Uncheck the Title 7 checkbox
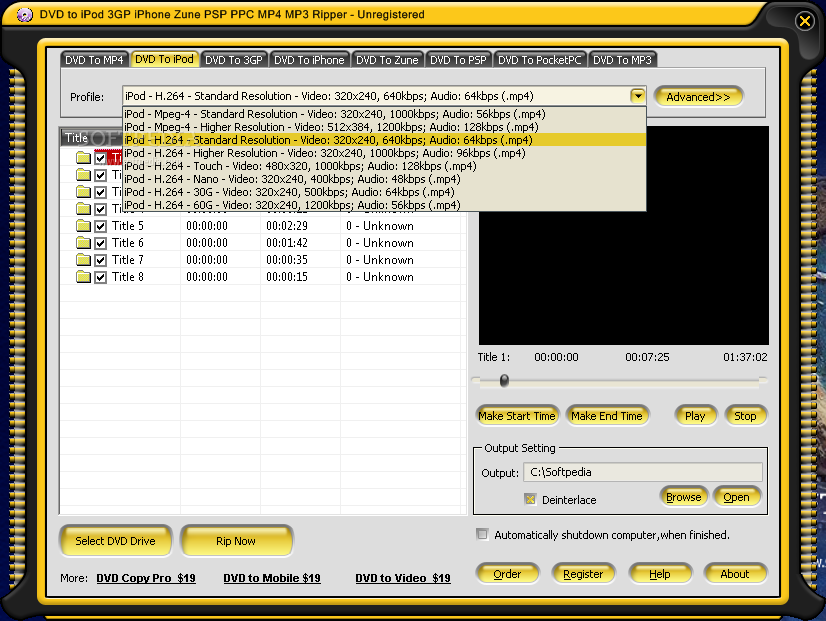 [x=101, y=260]
